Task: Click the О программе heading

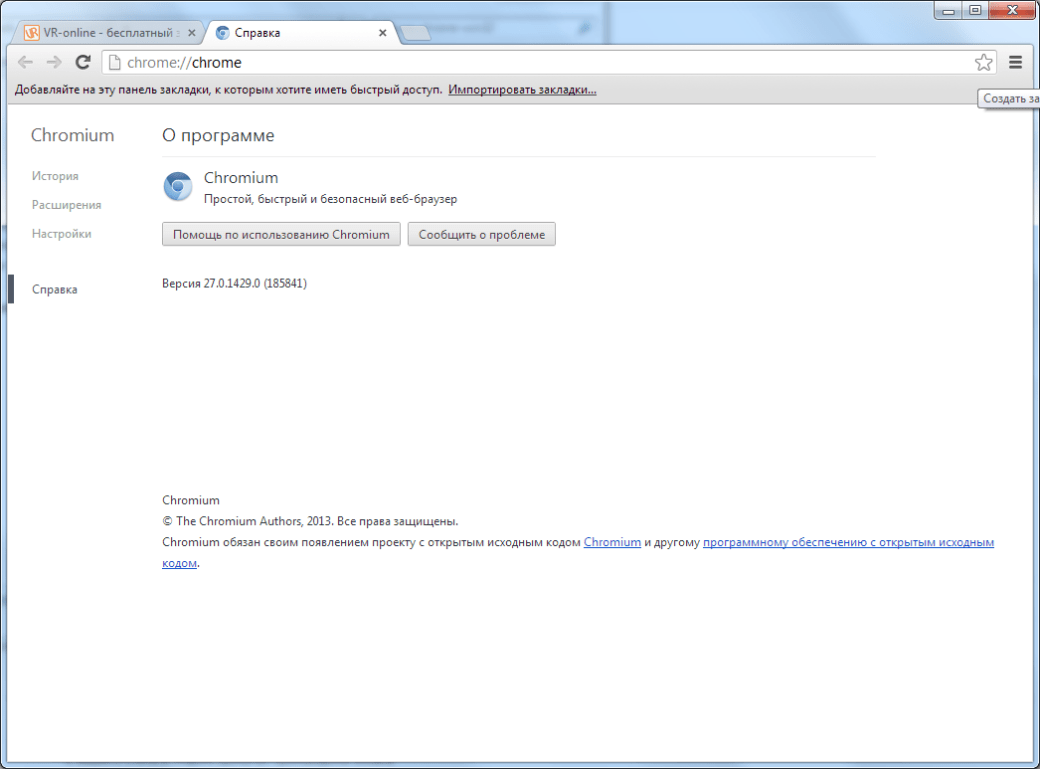Action: (x=218, y=135)
